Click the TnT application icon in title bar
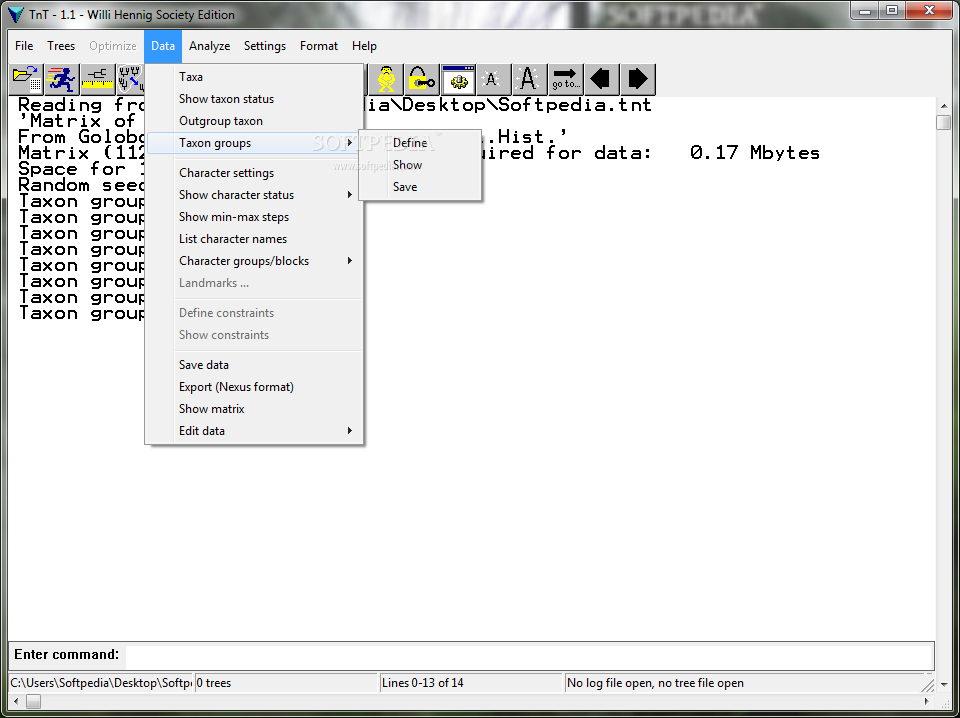The image size is (960, 718). tap(16, 15)
